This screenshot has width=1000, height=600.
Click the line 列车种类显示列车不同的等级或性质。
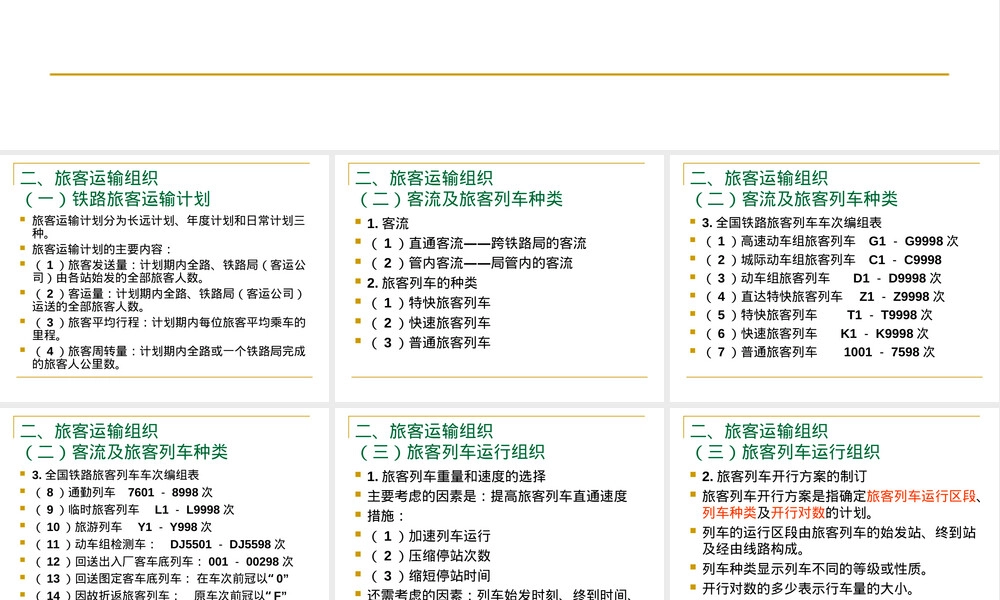click(x=815, y=569)
